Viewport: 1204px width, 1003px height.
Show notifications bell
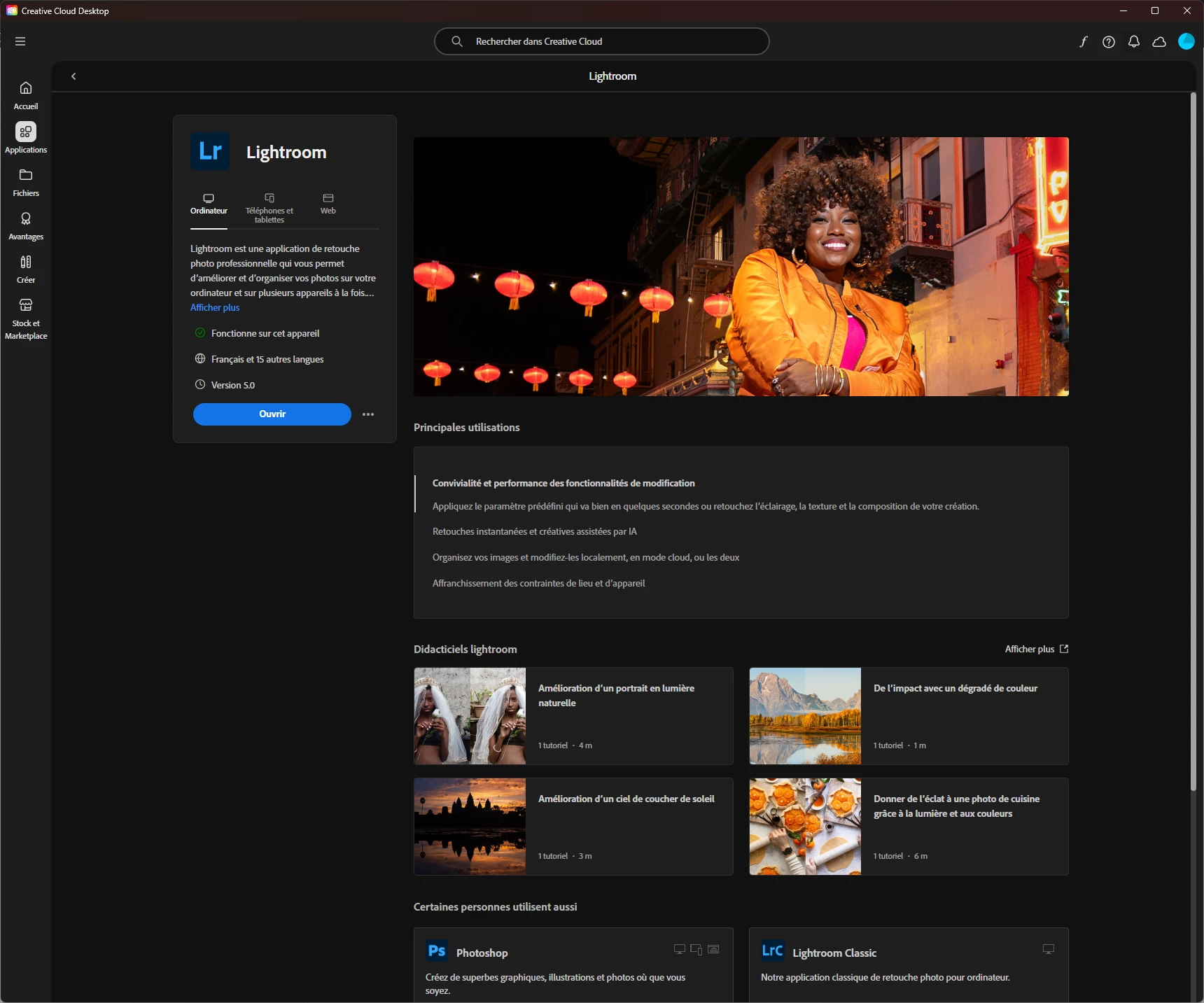1133,41
